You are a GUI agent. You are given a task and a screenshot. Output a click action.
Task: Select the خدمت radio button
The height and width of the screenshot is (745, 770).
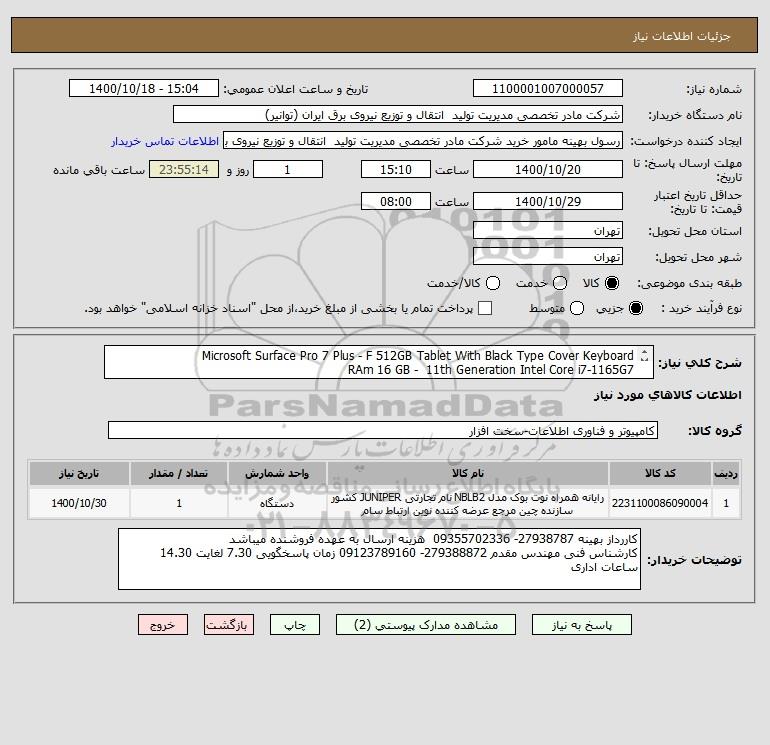pos(560,283)
